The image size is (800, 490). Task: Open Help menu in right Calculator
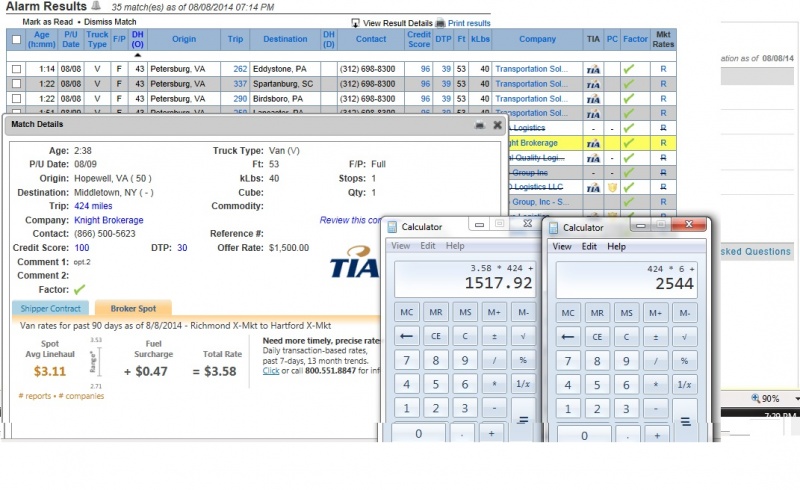tap(616, 247)
